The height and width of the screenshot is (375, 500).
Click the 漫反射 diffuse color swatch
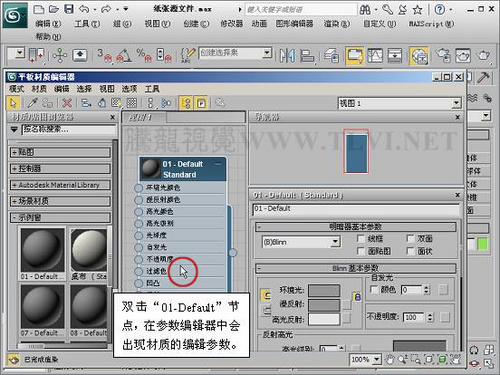click(324, 305)
